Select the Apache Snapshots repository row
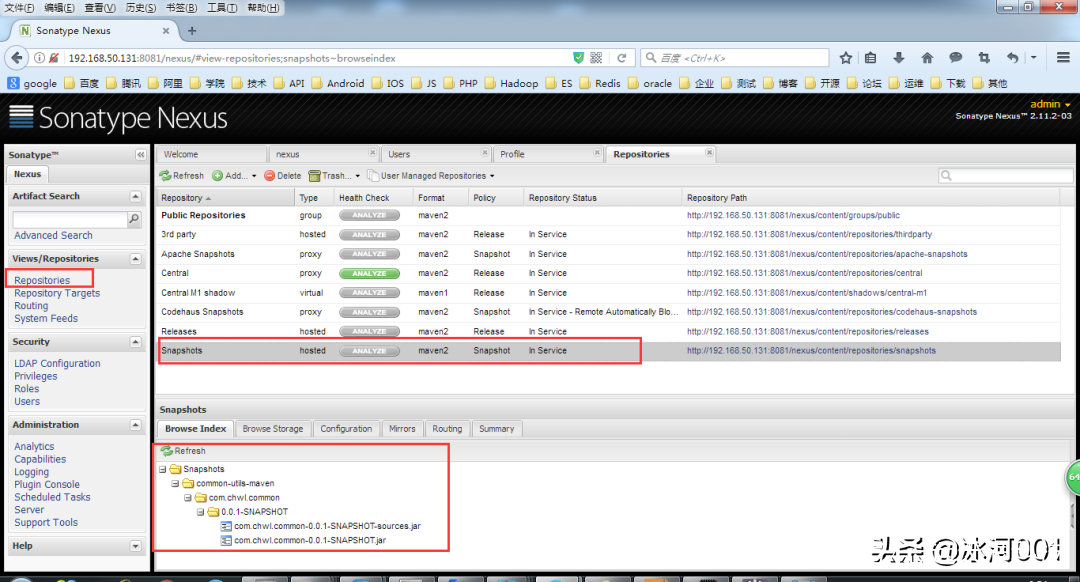1080x582 pixels. 608,254
